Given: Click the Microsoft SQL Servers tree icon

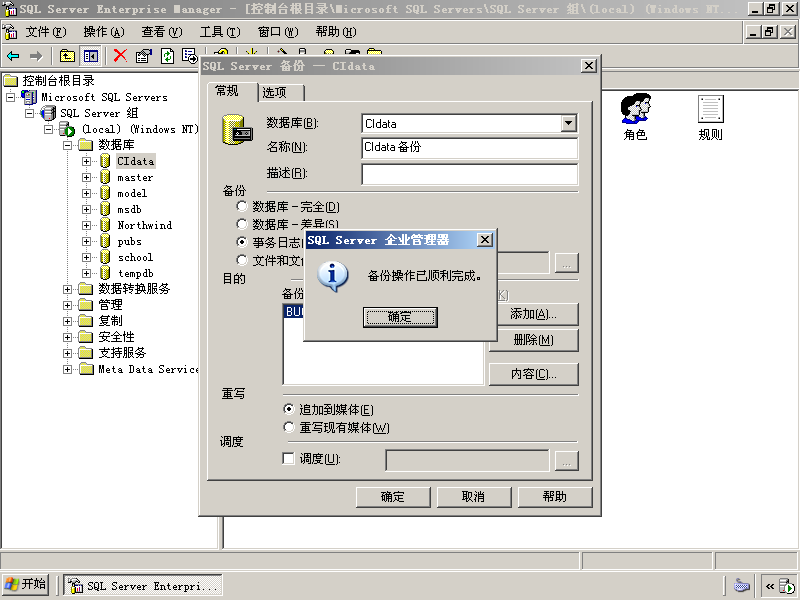Looking at the screenshot, I should point(30,96).
